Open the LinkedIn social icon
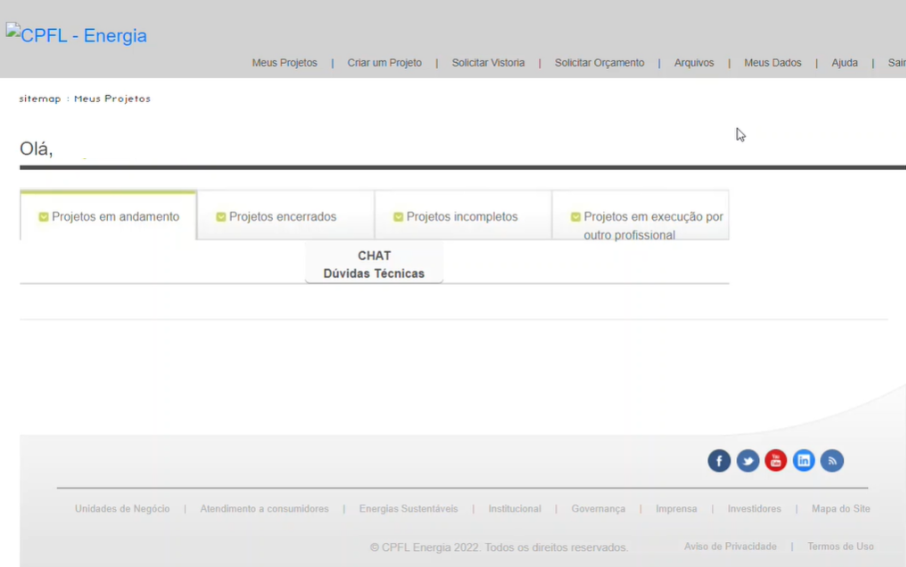906x567 pixels. pos(804,461)
